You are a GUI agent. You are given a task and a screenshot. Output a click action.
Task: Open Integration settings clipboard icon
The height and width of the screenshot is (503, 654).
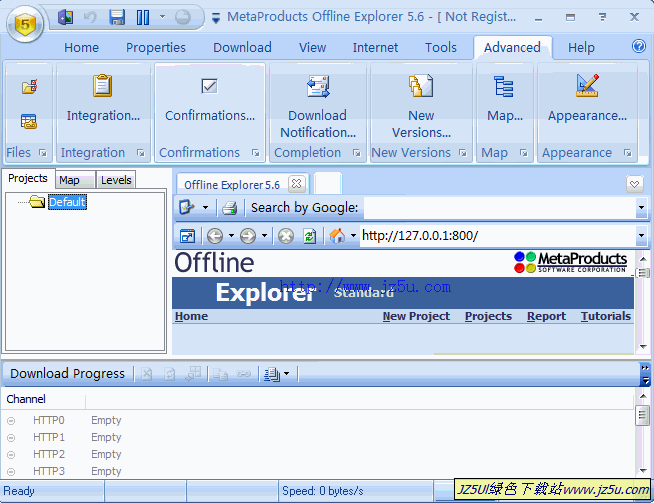pyautogui.click(x=103, y=86)
